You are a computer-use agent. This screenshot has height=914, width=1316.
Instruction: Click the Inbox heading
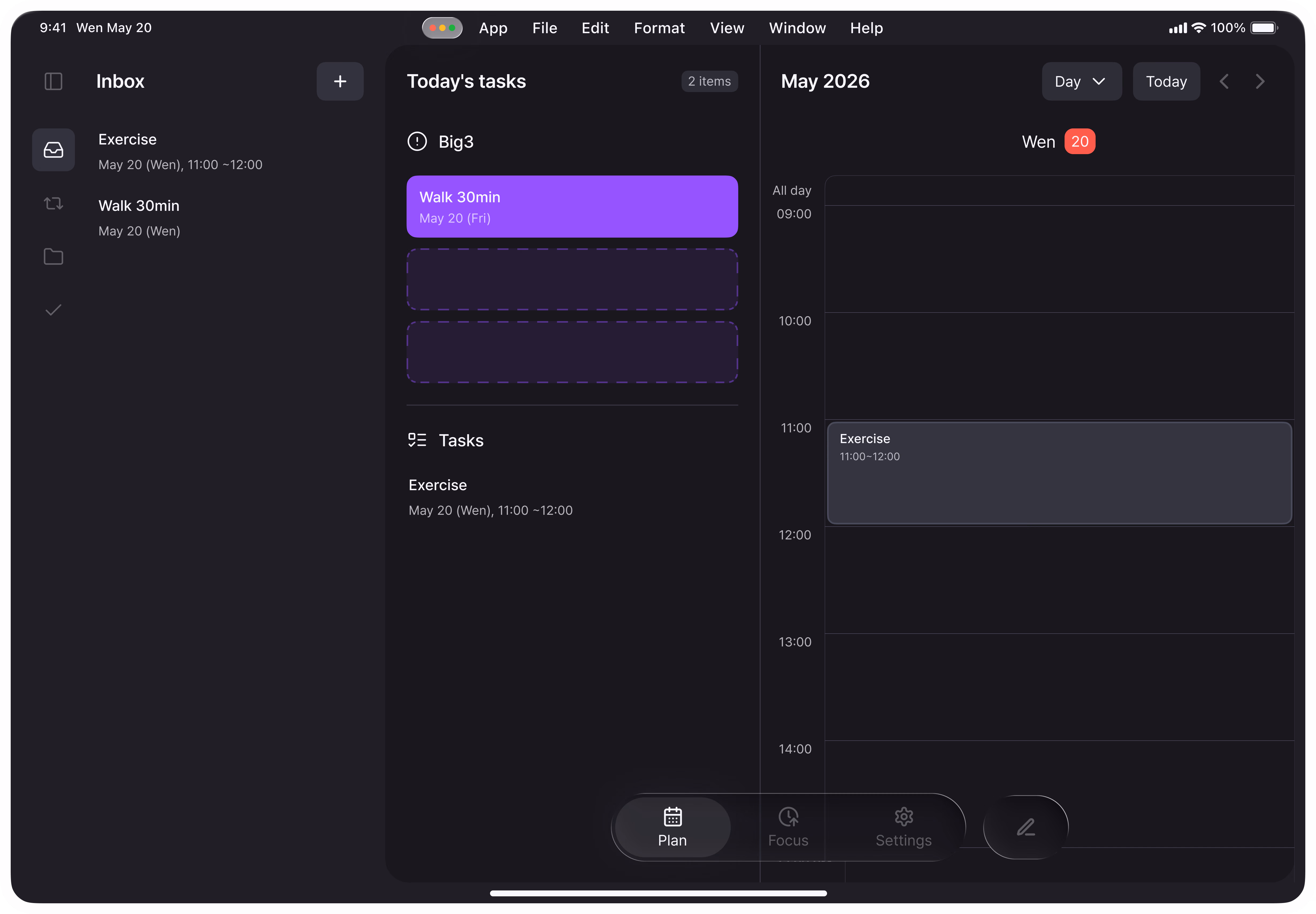point(120,81)
